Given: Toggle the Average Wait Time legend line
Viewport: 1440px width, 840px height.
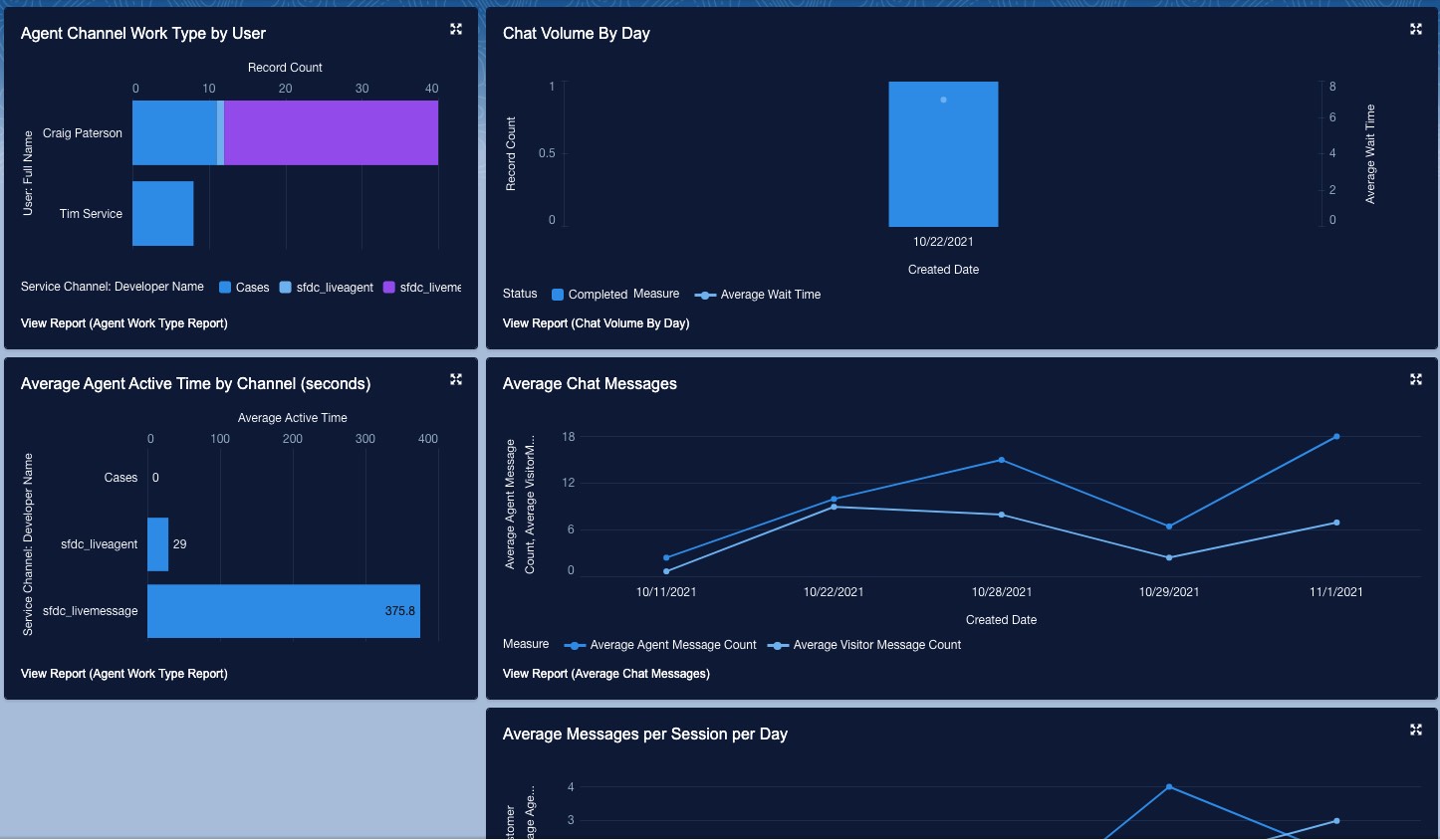Looking at the screenshot, I should pos(707,295).
